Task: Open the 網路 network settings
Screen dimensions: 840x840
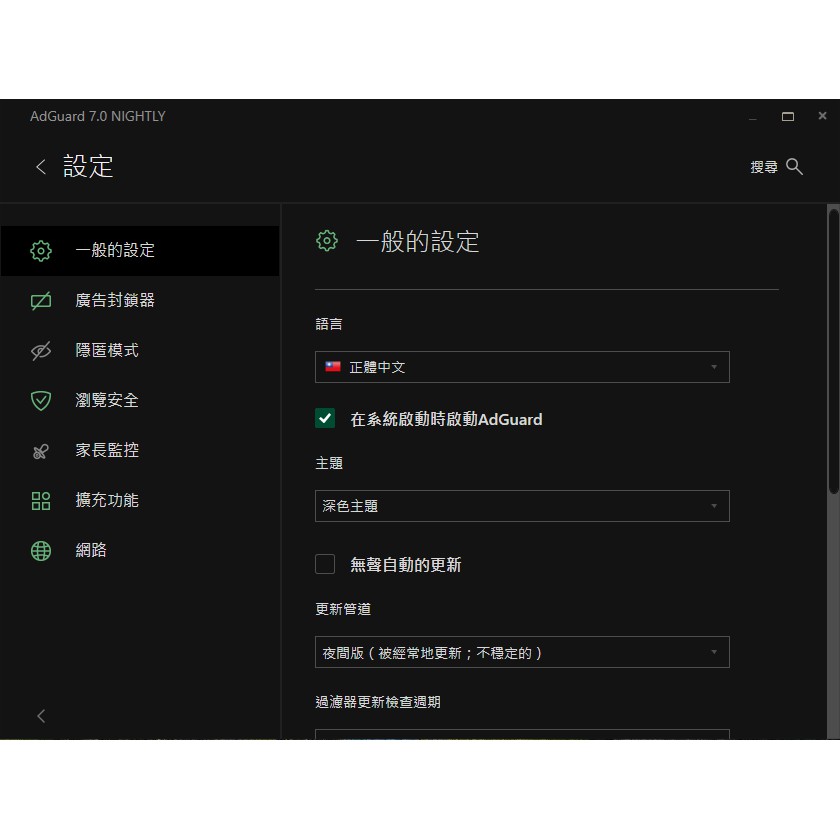Action: [140, 551]
